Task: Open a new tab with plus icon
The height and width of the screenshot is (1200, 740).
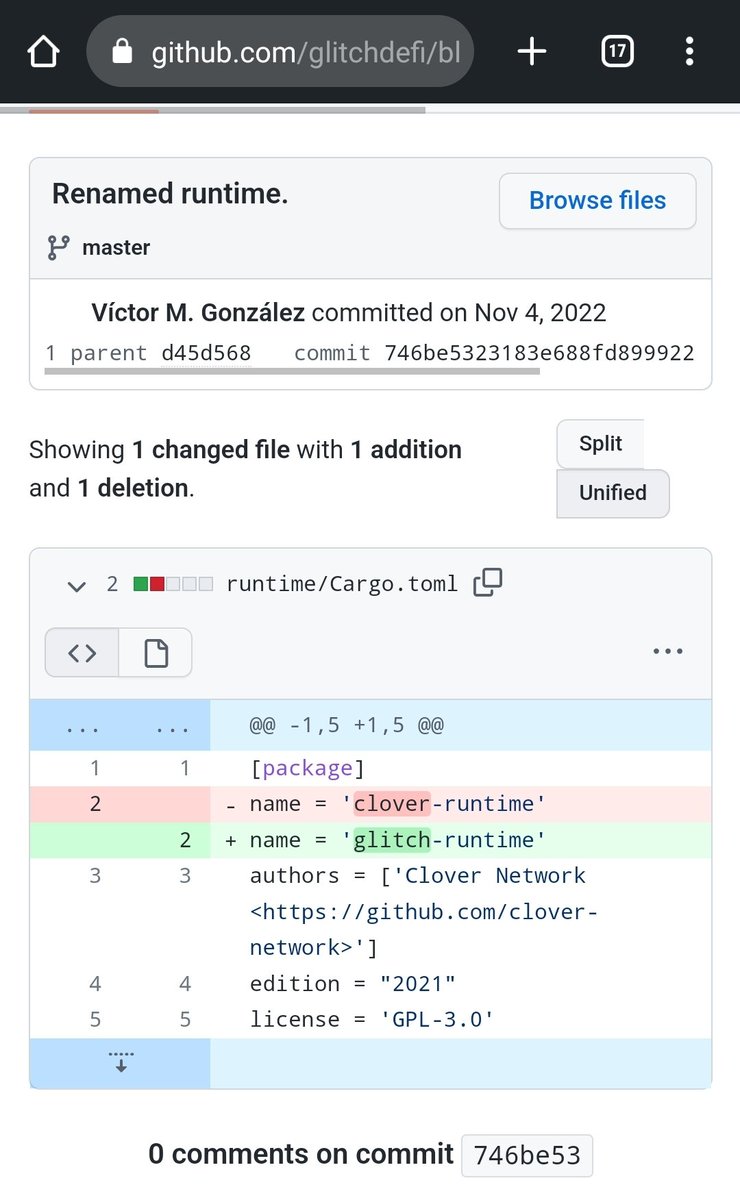Action: coord(531,51)
